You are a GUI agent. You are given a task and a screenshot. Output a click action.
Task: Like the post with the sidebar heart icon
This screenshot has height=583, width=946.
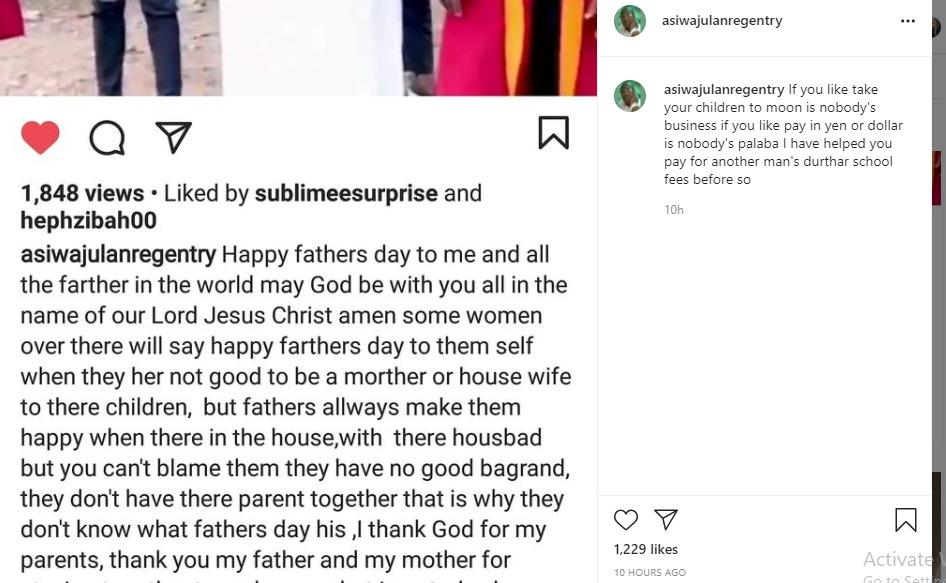(x=626, y=520)
